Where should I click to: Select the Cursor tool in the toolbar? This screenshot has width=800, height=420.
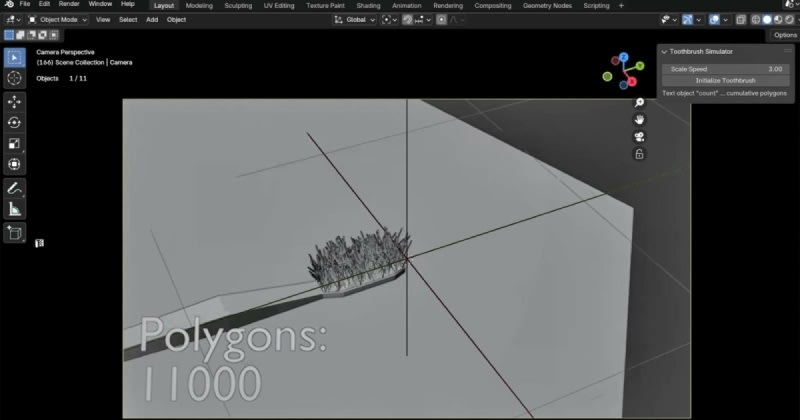point(15,77)
